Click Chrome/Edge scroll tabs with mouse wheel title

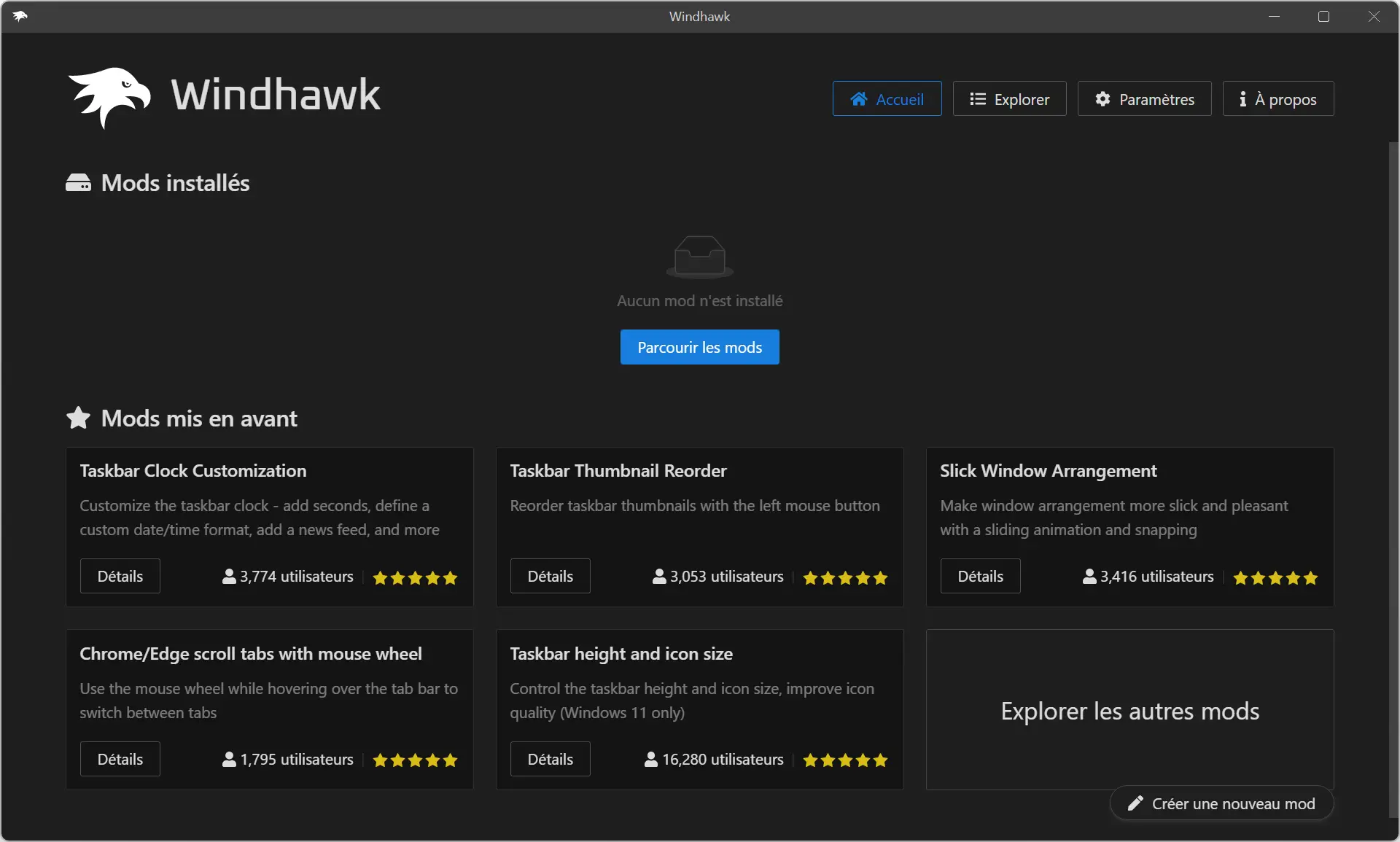pyautogui.click(x=250, y=653)
